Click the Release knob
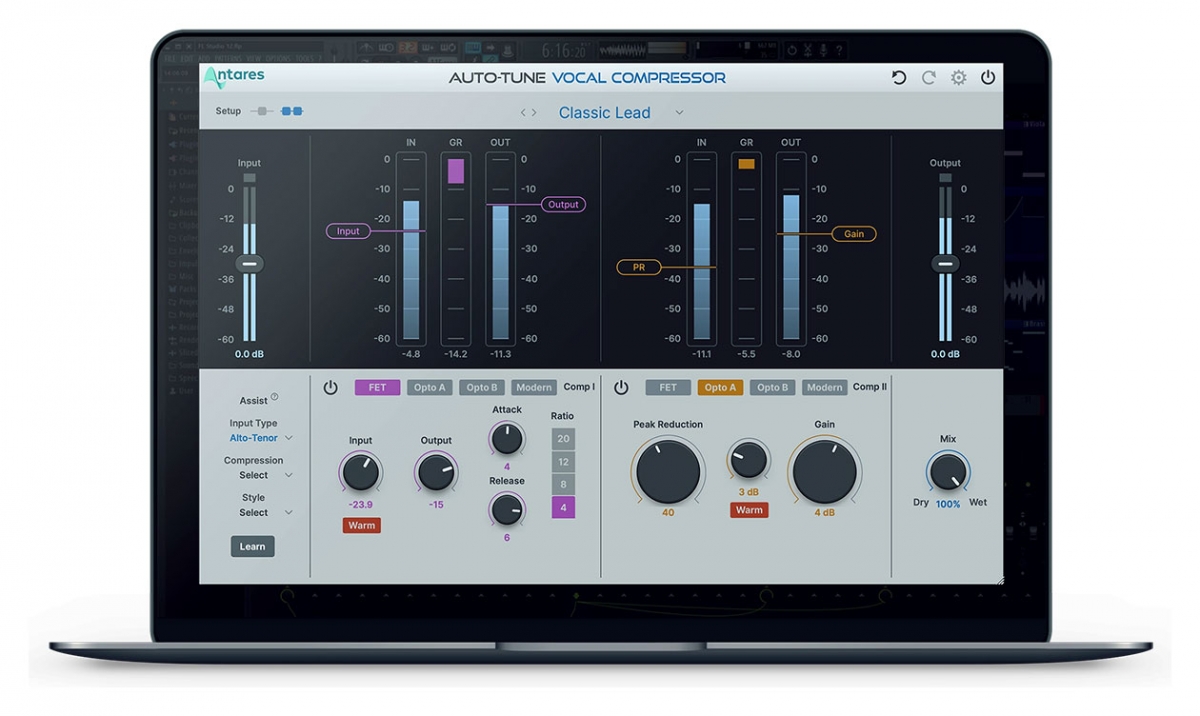 tap(507, 510)
